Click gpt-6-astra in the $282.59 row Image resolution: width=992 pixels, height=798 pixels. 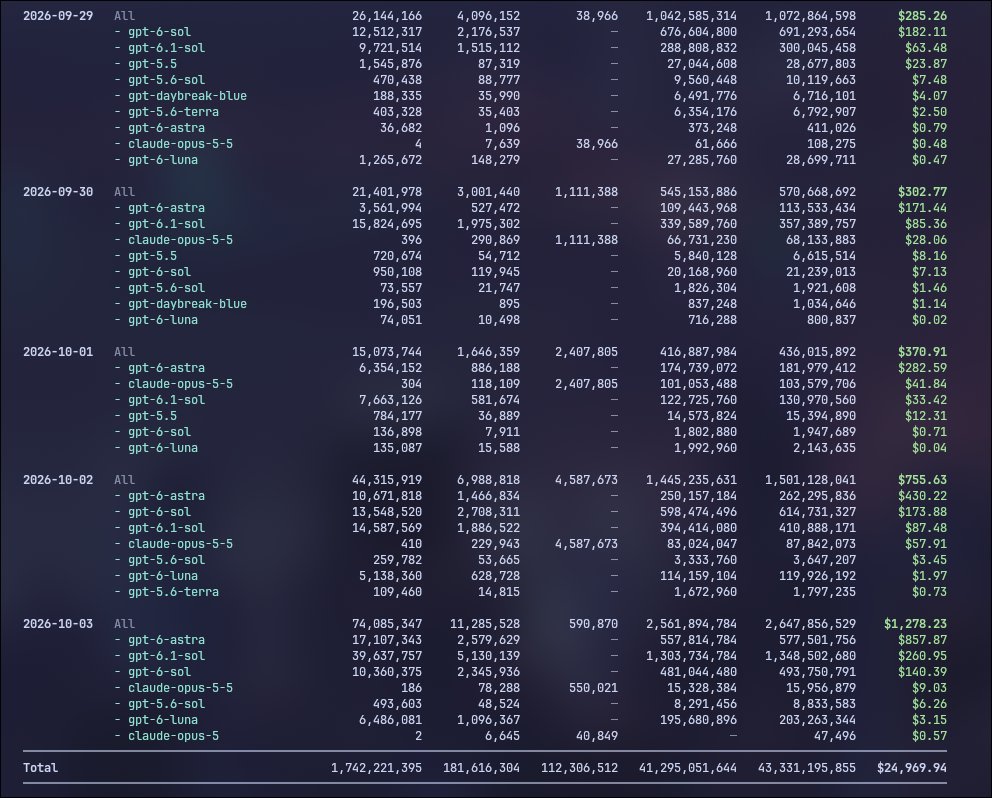(166, 368)
